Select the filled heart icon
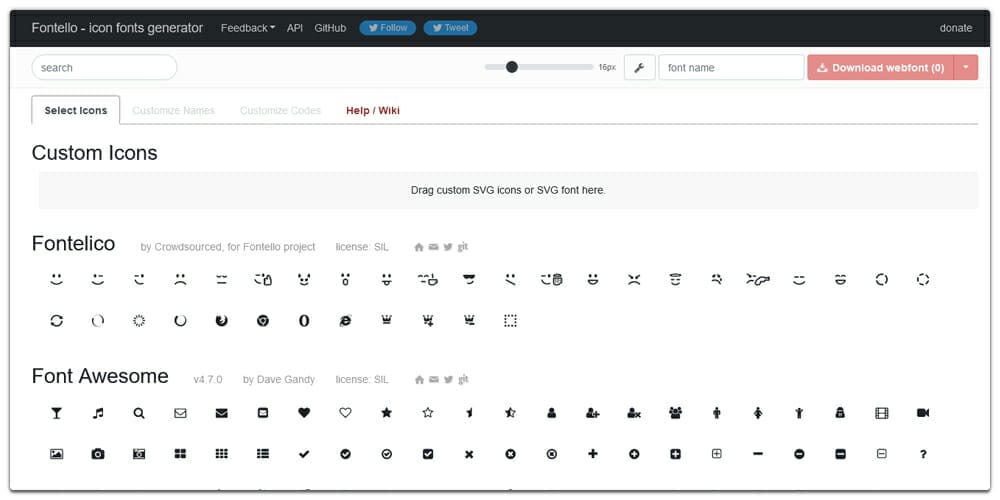The height and width of the screenshot is (500, 1000). [x=304, y=413]
